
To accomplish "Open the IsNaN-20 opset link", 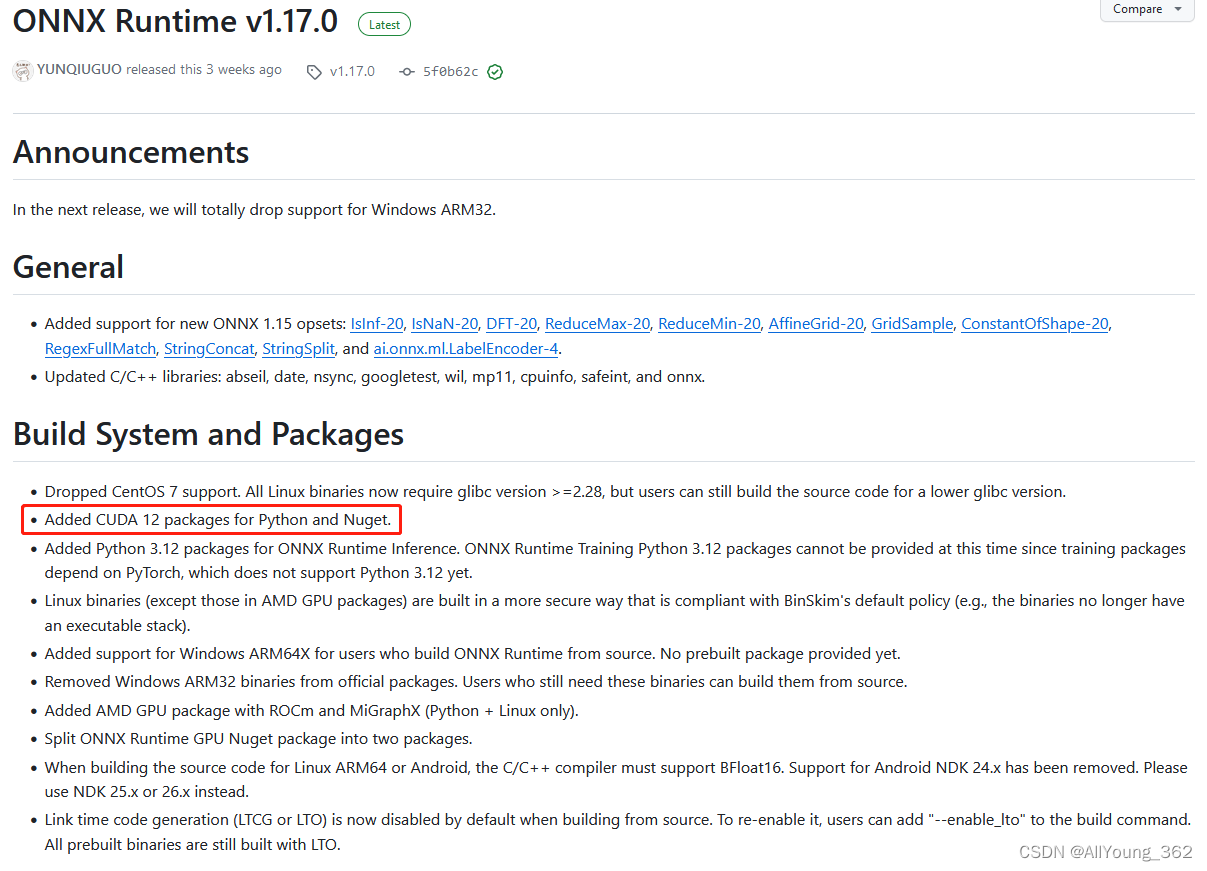I will (x=444, y=323).
